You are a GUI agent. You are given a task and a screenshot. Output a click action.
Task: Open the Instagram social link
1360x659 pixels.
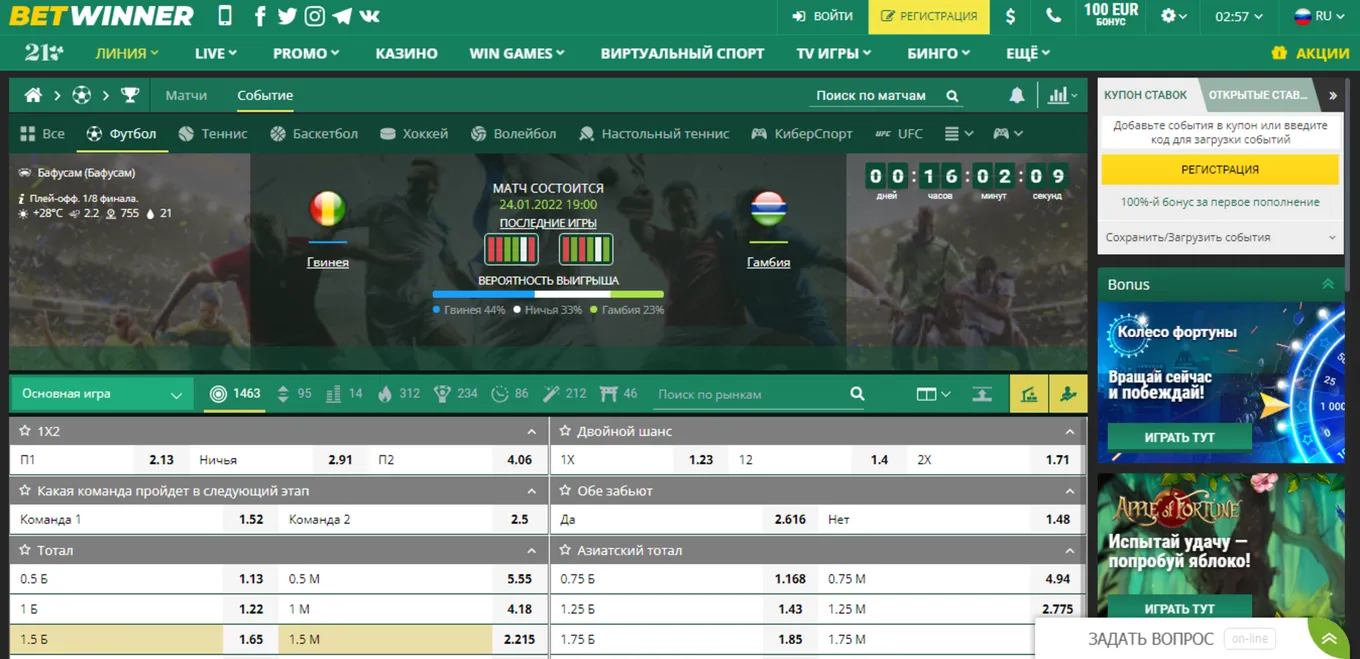tap(315, 16)
